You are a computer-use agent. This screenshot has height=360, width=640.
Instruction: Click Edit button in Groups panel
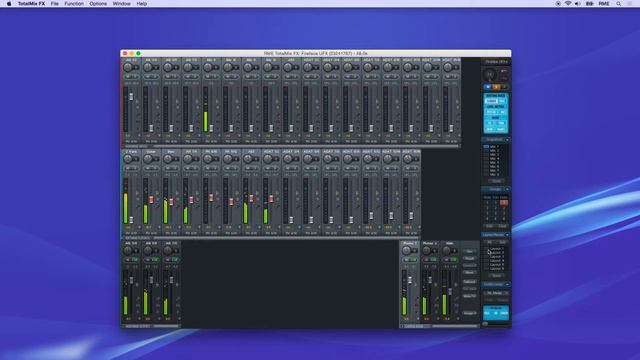pos(489,226)
